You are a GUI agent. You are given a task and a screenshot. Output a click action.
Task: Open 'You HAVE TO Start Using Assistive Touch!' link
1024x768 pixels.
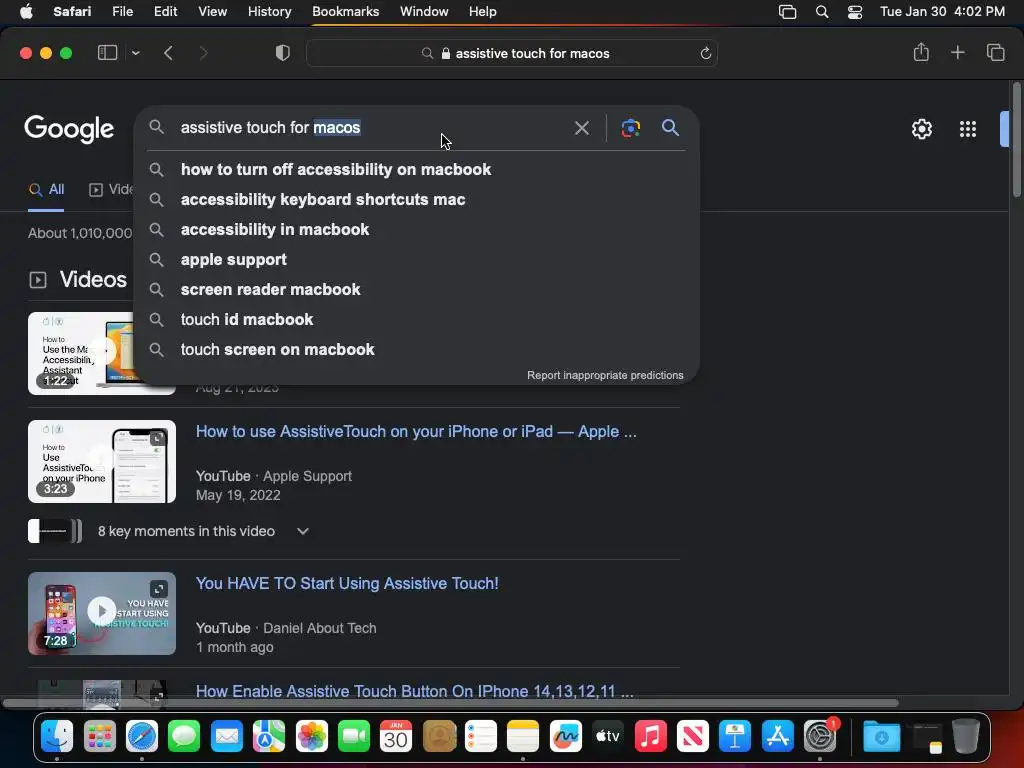click(347, 583)
